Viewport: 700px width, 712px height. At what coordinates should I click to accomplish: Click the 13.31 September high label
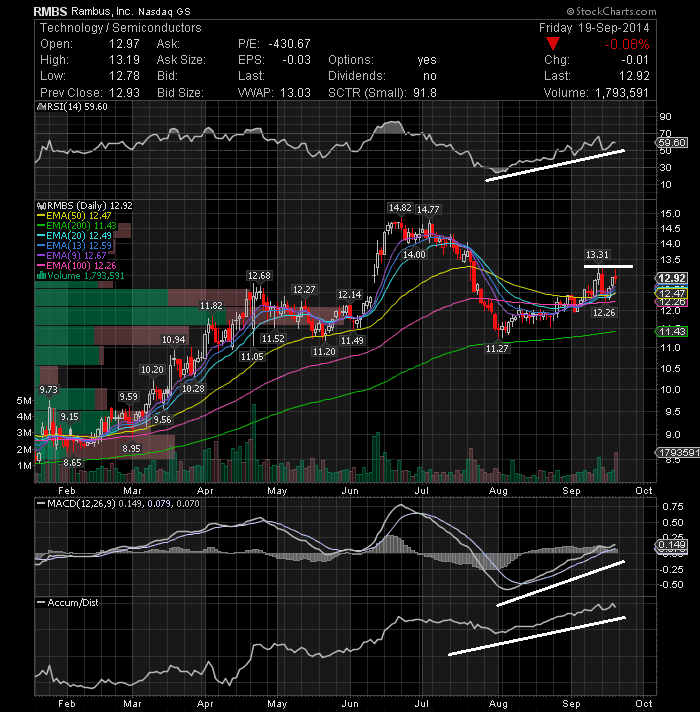(x=597, y=255)
